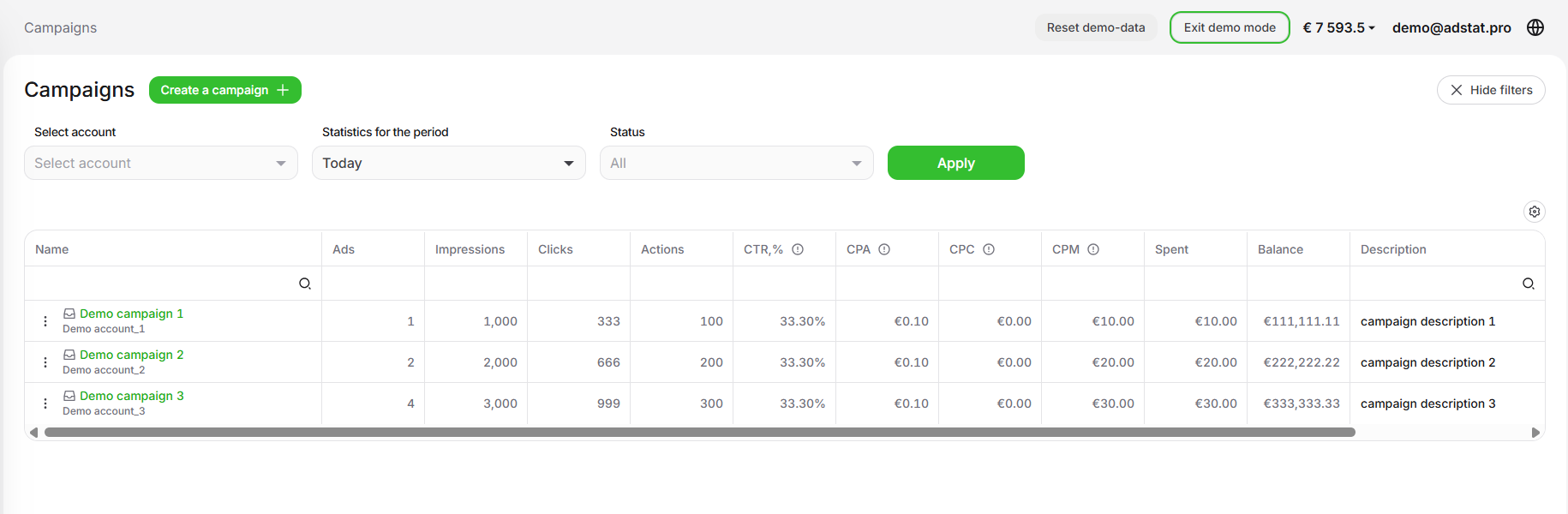
Task: Open table column settings gear icon
Action: tap(1535, 212)
